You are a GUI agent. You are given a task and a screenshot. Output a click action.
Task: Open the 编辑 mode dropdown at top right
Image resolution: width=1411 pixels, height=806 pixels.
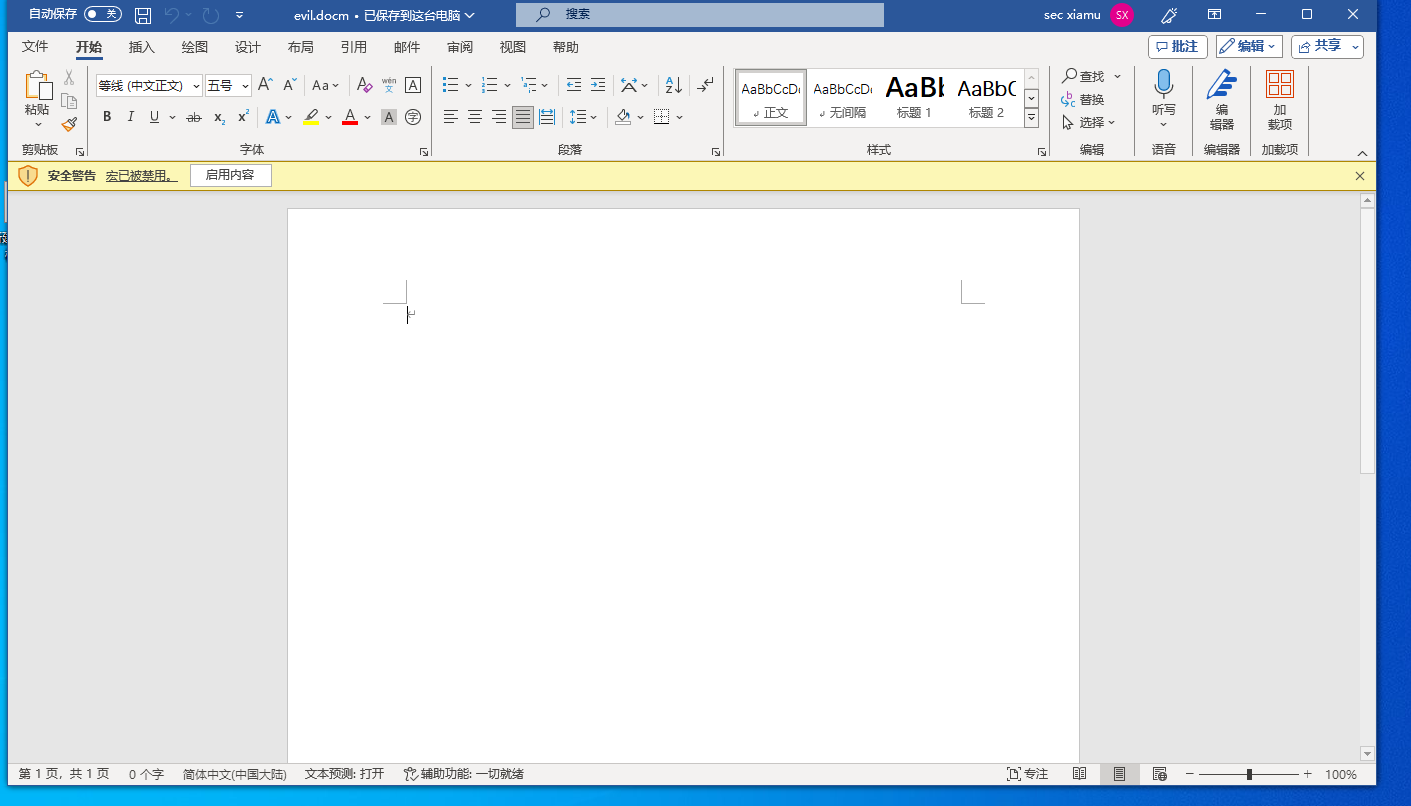pyautogui.click(x=1249, y=46)
